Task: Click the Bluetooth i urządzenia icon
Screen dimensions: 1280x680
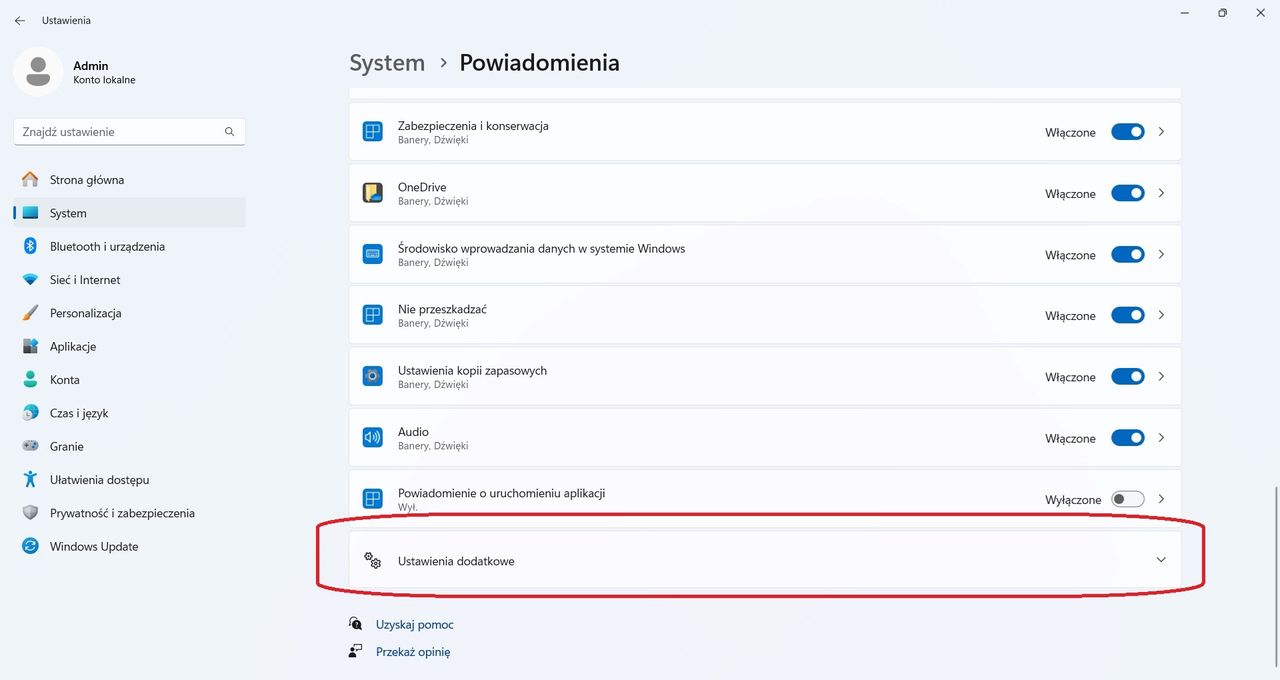Action: (x=30, y=247)
